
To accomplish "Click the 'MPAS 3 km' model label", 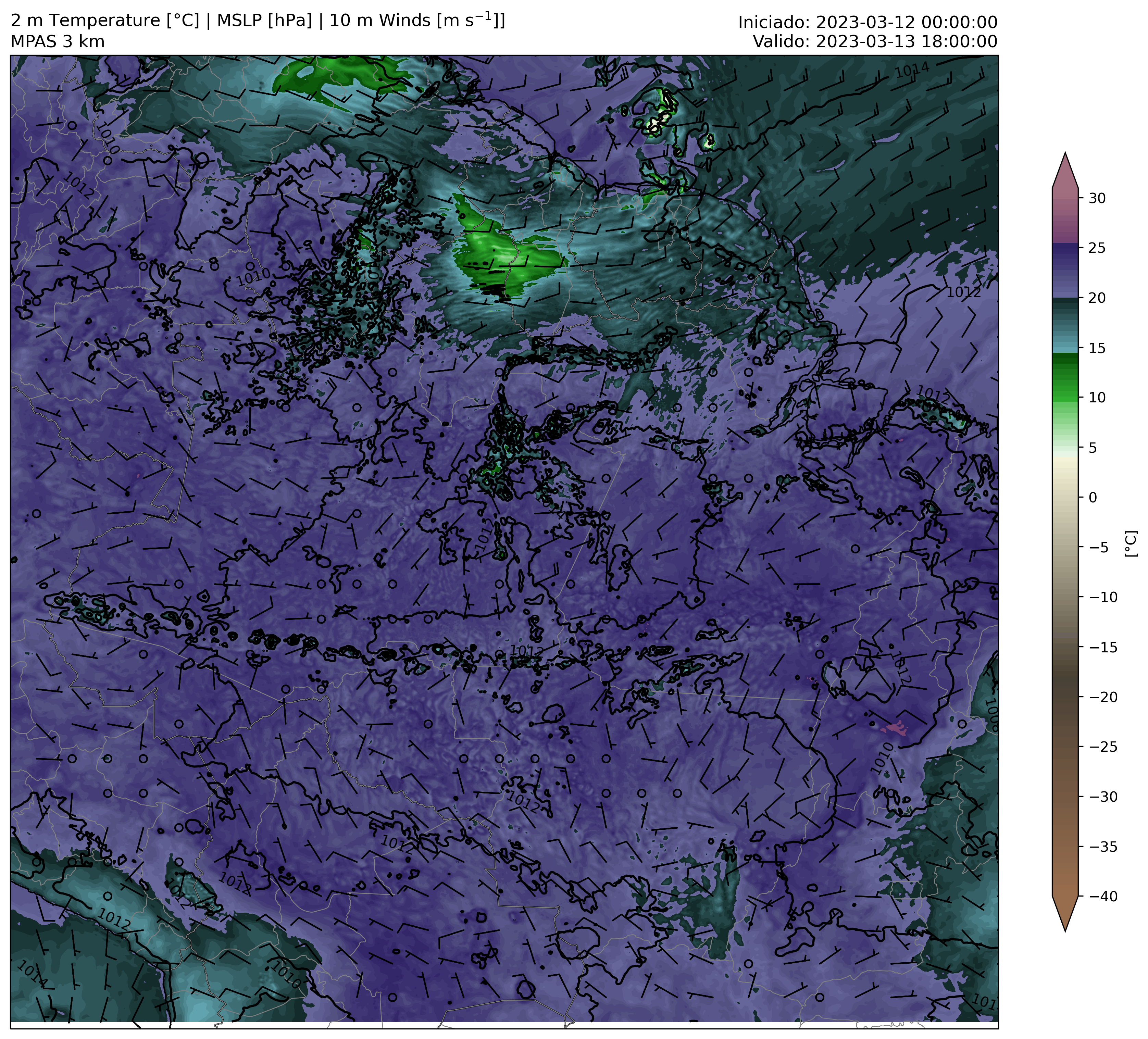I will (x=58, y=42).
